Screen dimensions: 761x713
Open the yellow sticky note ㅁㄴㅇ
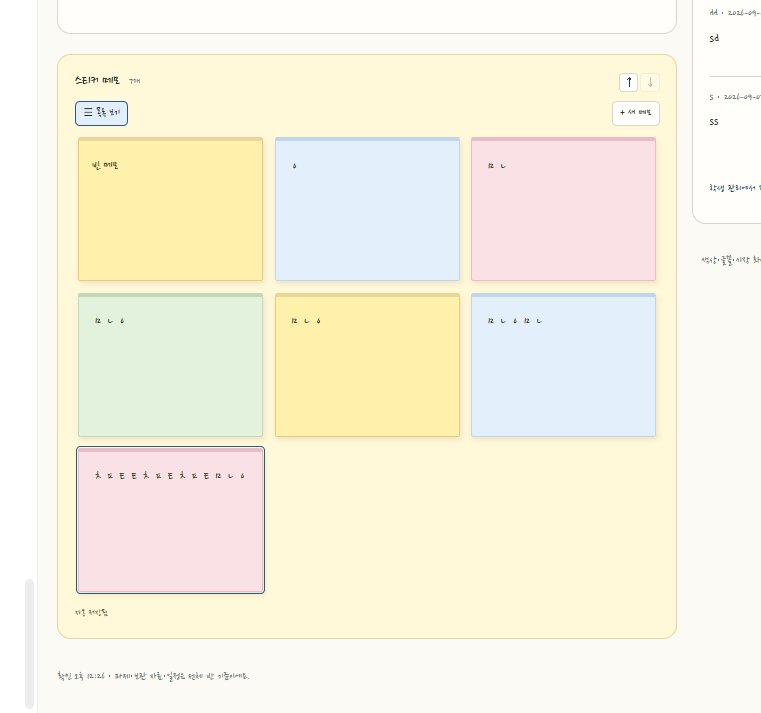pyautogui.click(x=367, y=365)
